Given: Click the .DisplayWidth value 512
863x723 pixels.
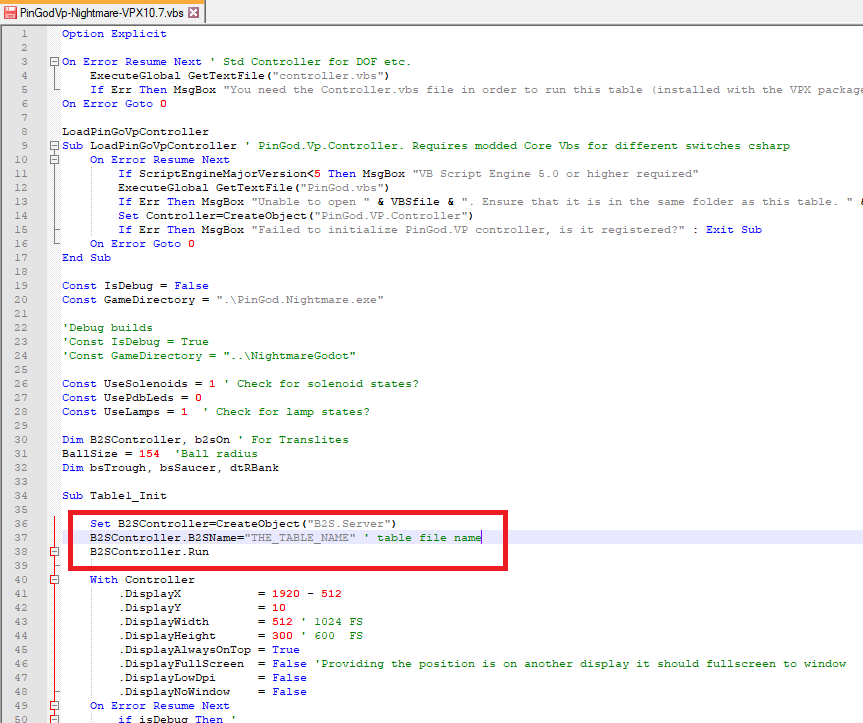Looking at the screenshot, I should pos(282,622).
